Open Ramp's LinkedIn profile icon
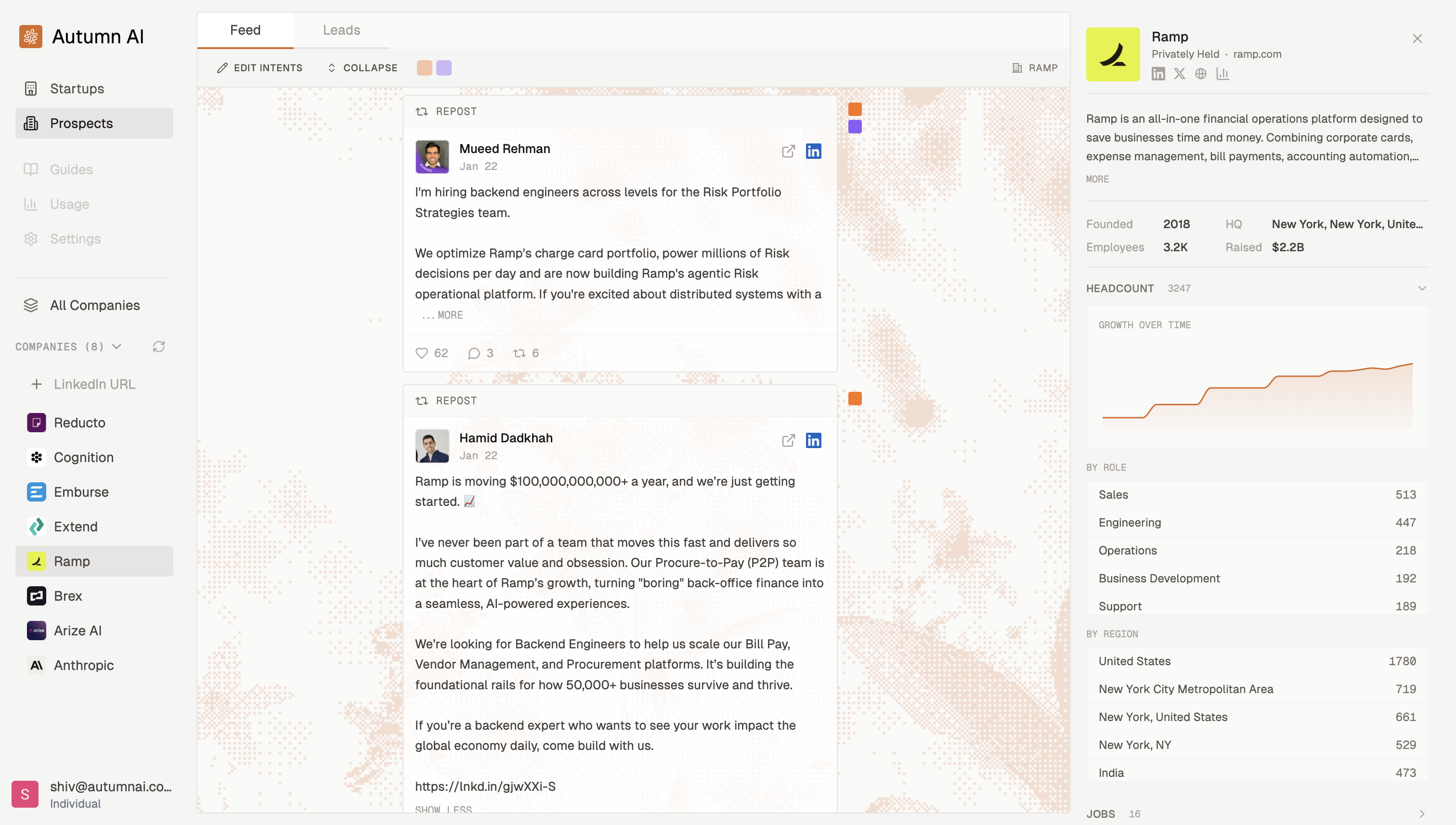 tap(1158, 74)
